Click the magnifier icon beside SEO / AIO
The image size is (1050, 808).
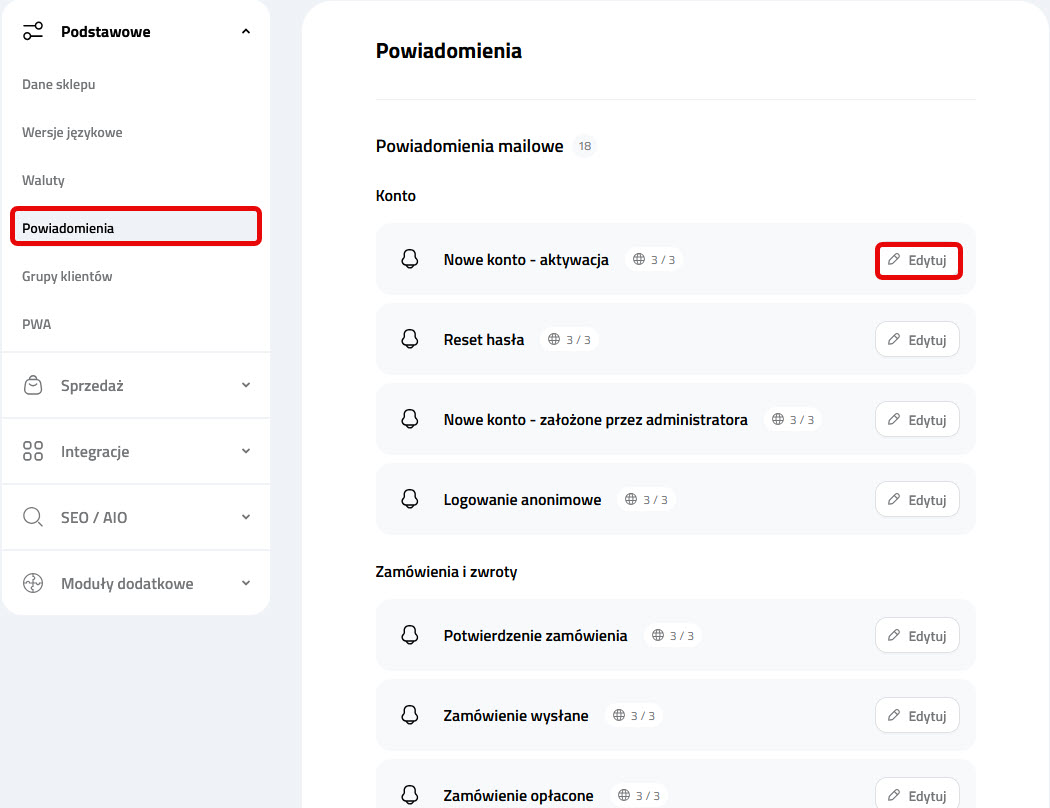click(x=32, y=517)
